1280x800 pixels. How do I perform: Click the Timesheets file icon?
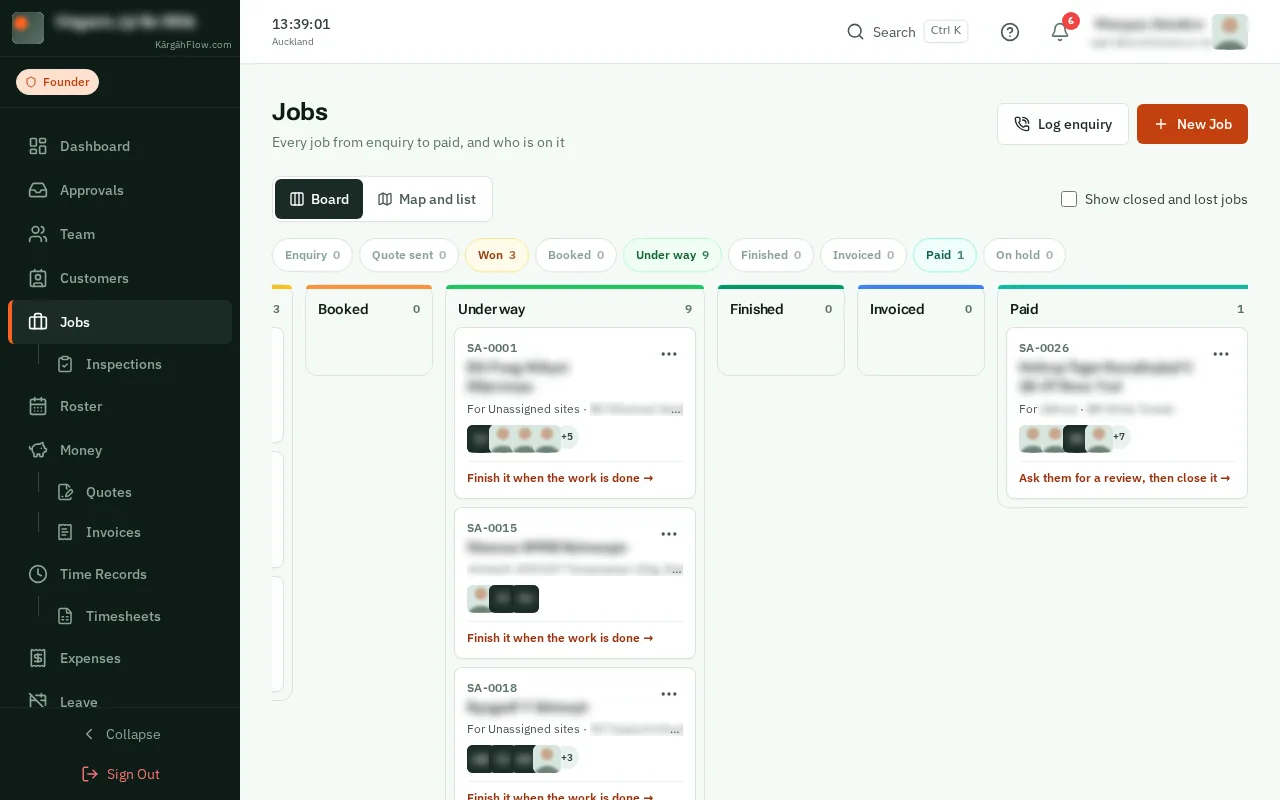pyautogui.click(x=65, y=616)
